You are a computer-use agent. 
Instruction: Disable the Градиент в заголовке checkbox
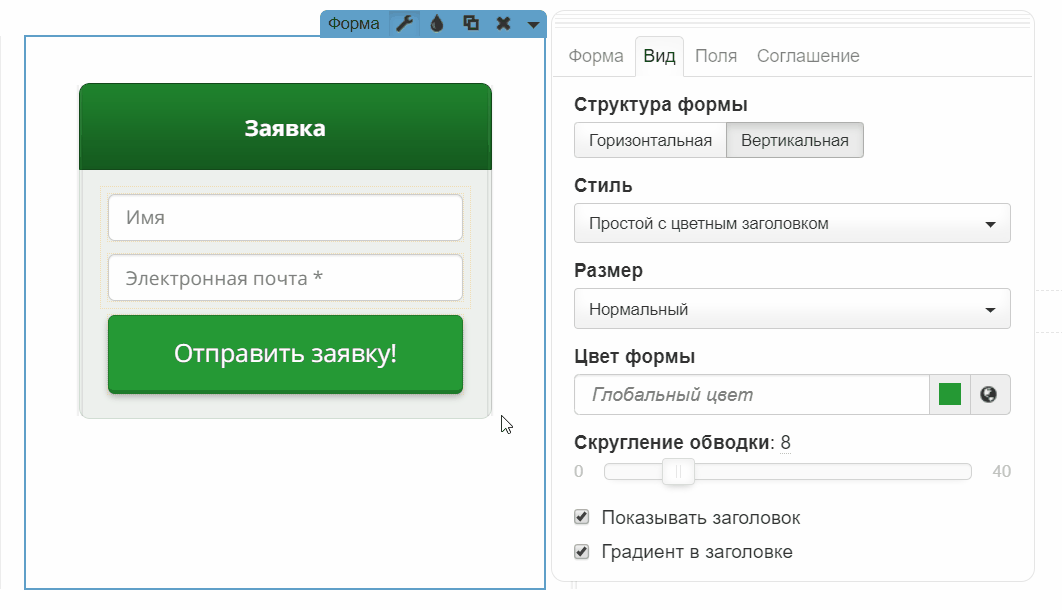coord(582,551)
